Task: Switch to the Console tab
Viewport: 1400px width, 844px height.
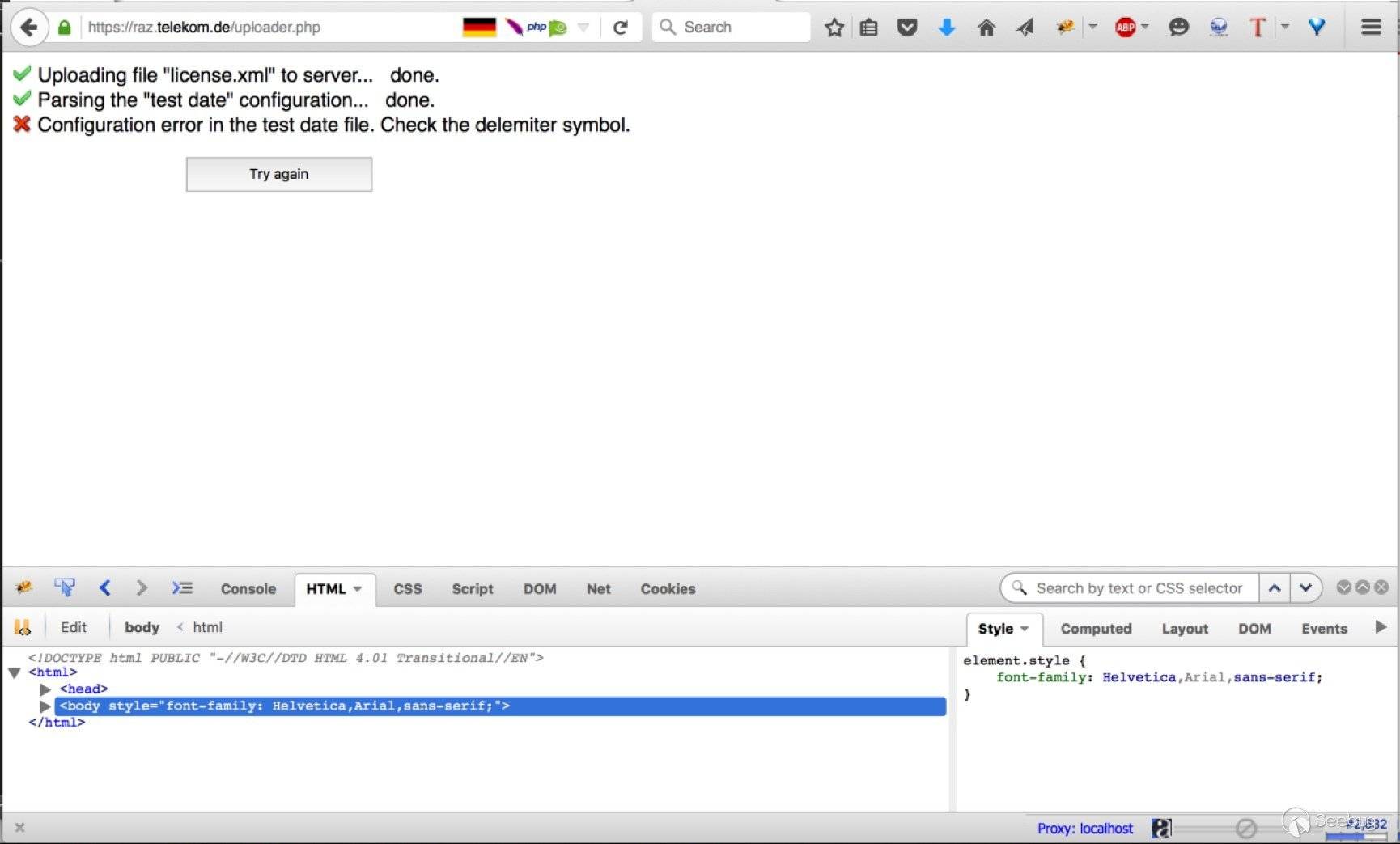Action: pos(248,589)
